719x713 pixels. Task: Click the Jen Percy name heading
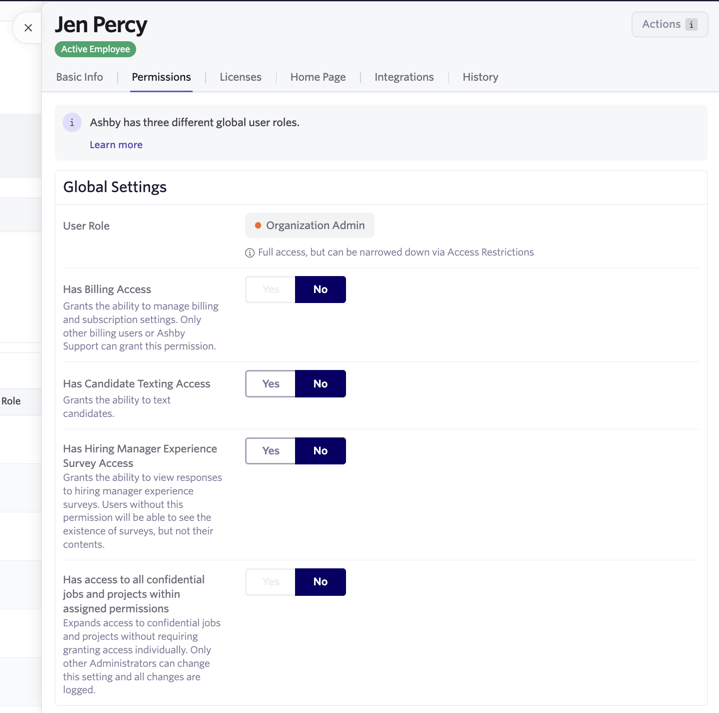click(101, 25)
